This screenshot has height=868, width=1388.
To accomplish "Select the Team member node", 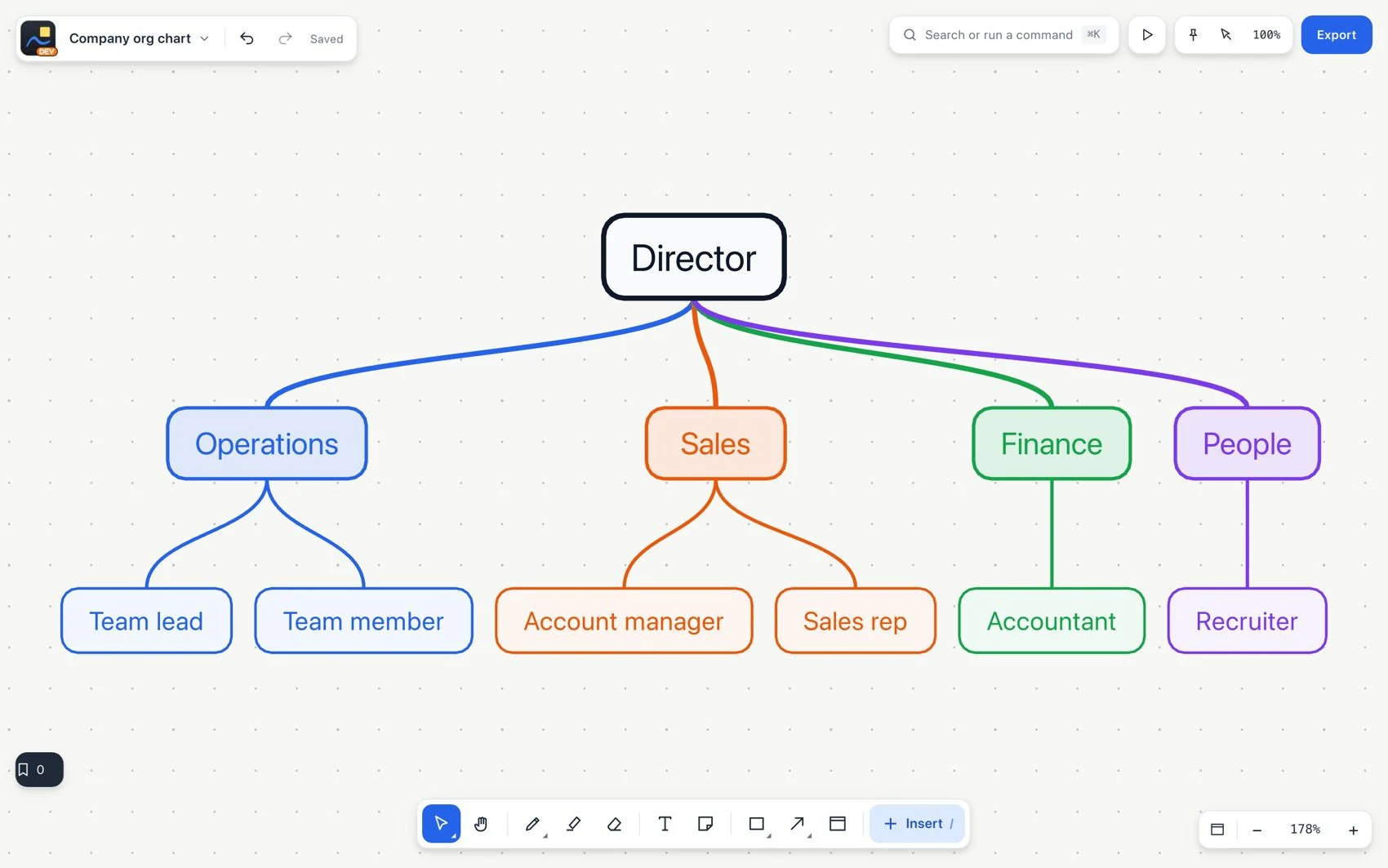I will point(363,621).
